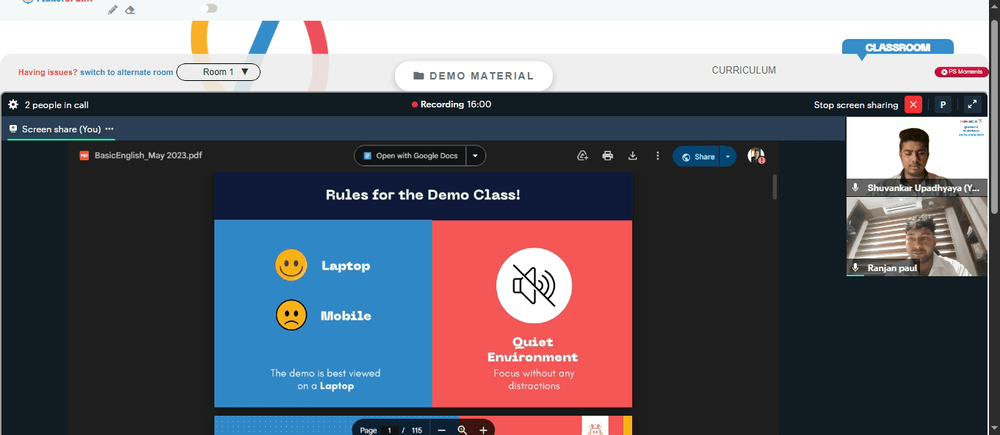Screen dimensions: 1000x435
Task: Click the magnifier zoom reset icon
Action: pyautogui.click(x=462, y=430)
